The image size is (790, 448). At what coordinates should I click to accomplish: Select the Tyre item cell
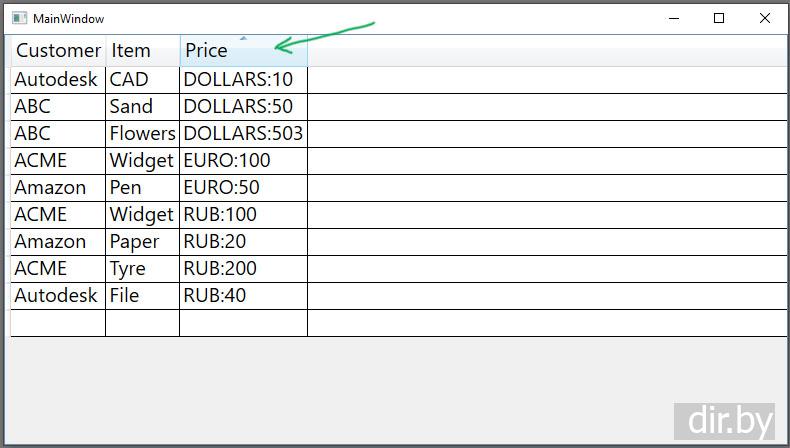click(143, 269)
